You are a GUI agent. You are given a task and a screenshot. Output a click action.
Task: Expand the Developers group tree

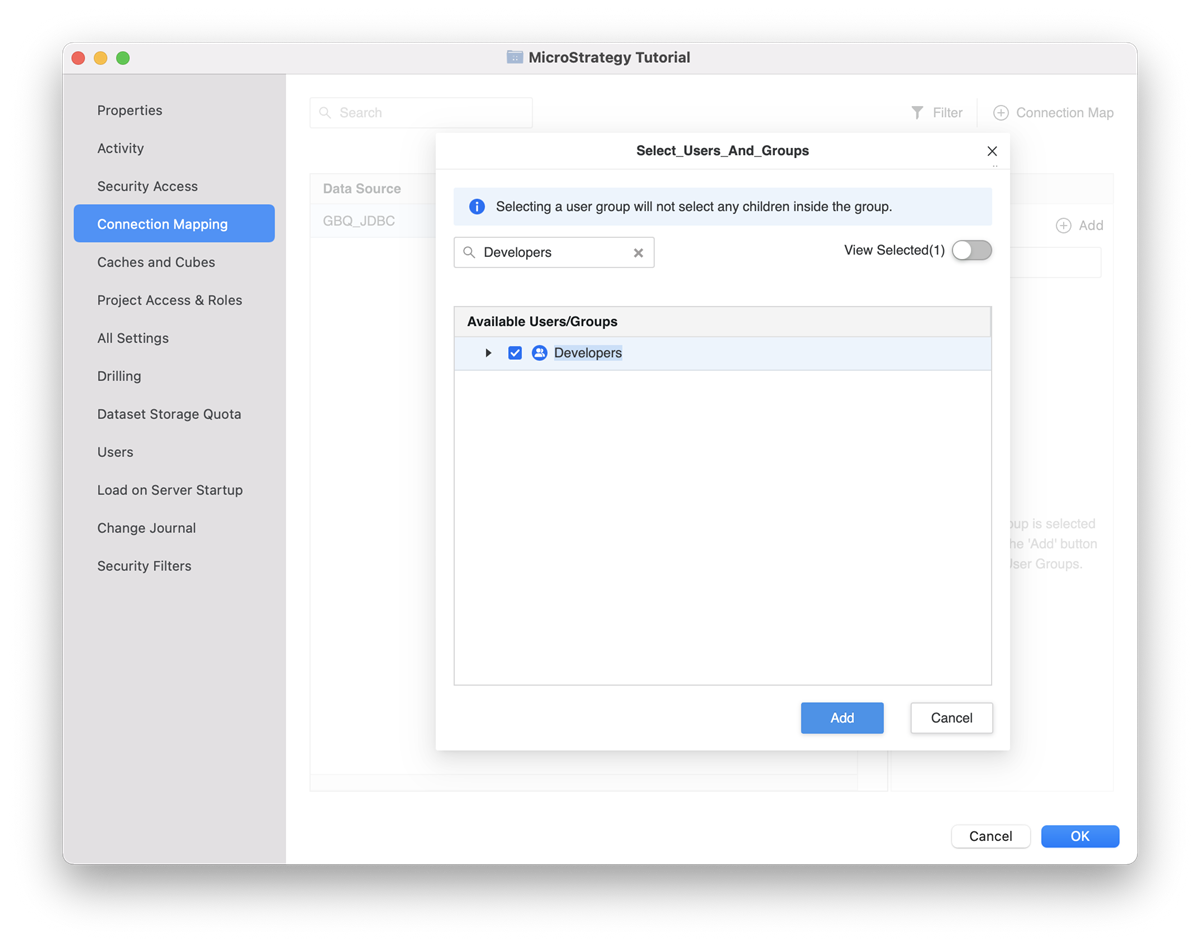[488, 353]
